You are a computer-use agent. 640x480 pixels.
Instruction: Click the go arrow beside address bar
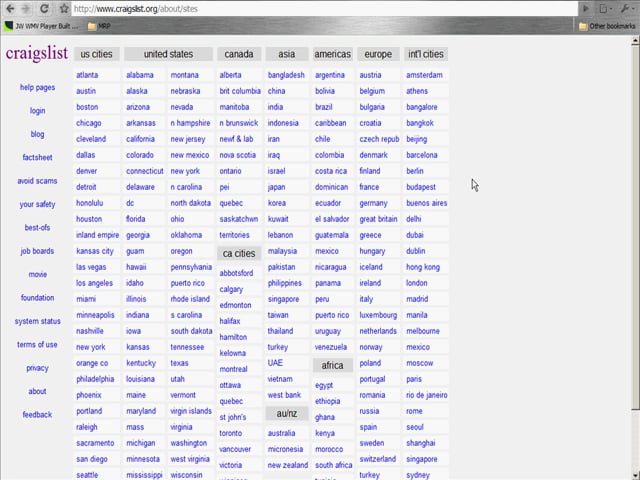tap(586, 9)
